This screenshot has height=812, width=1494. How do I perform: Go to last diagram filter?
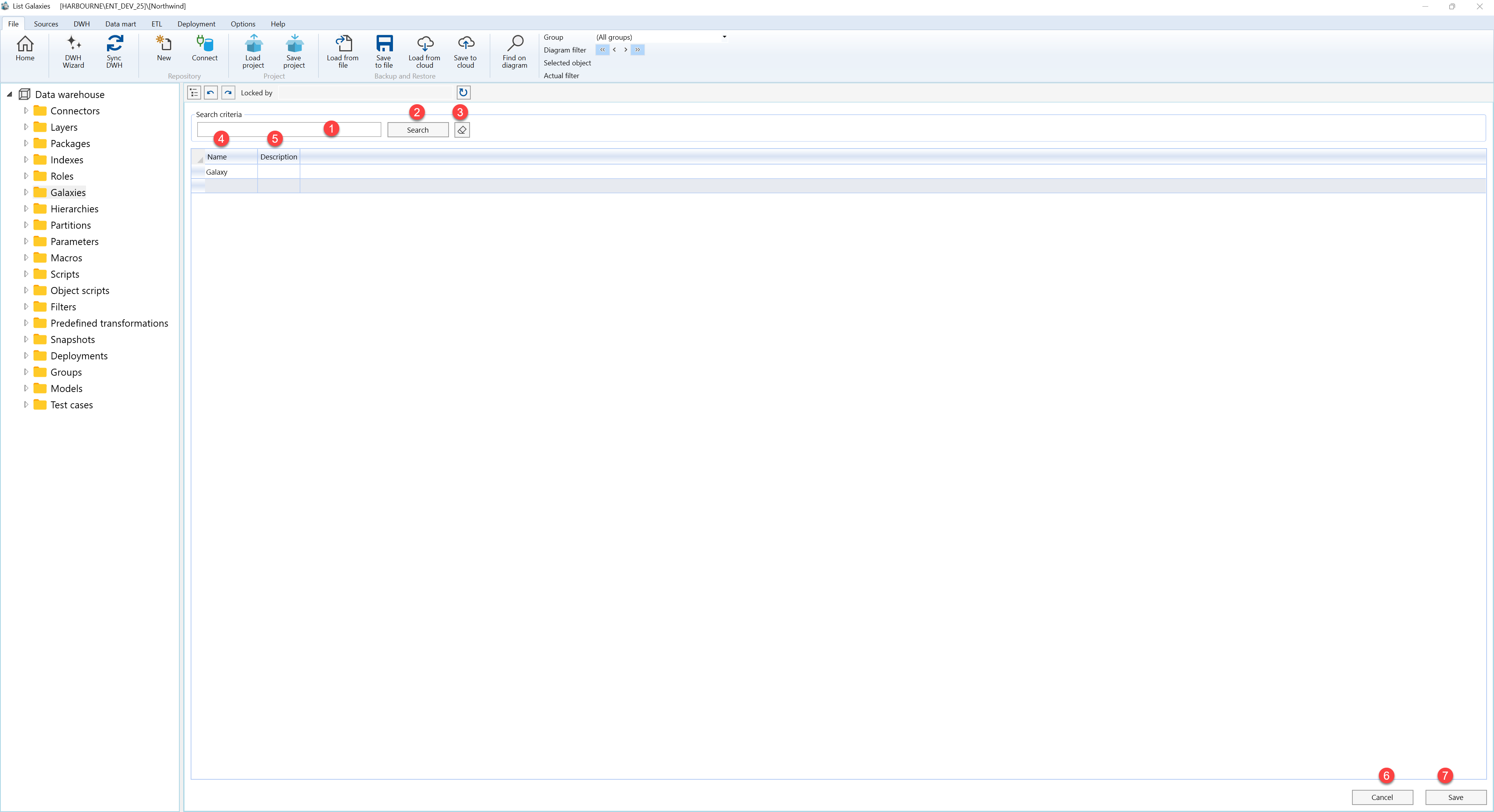pyautogui.click(x=637, y=50)
